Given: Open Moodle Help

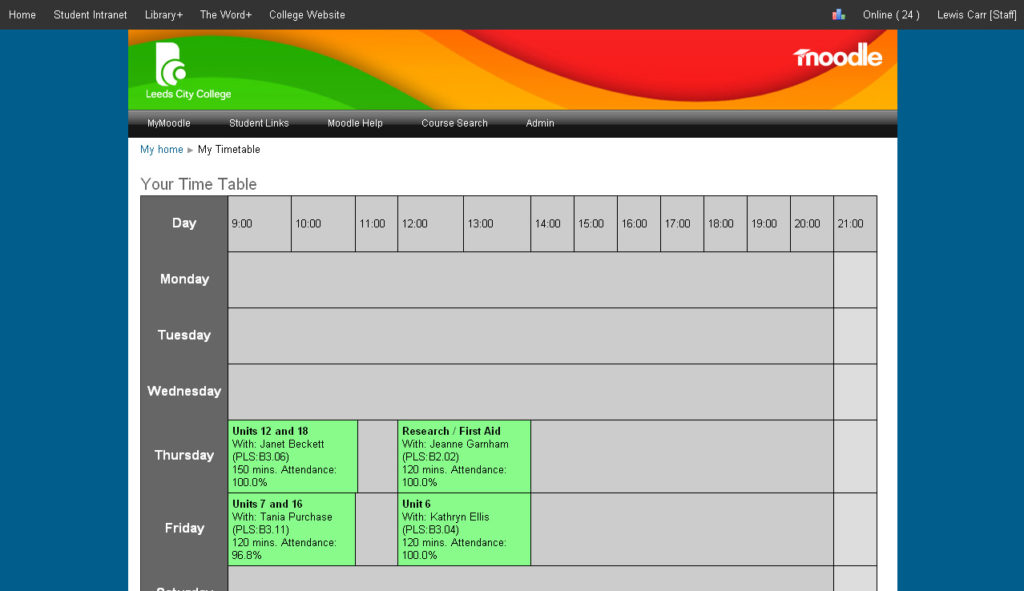Looking at the screenshot, I should [355, 123].
